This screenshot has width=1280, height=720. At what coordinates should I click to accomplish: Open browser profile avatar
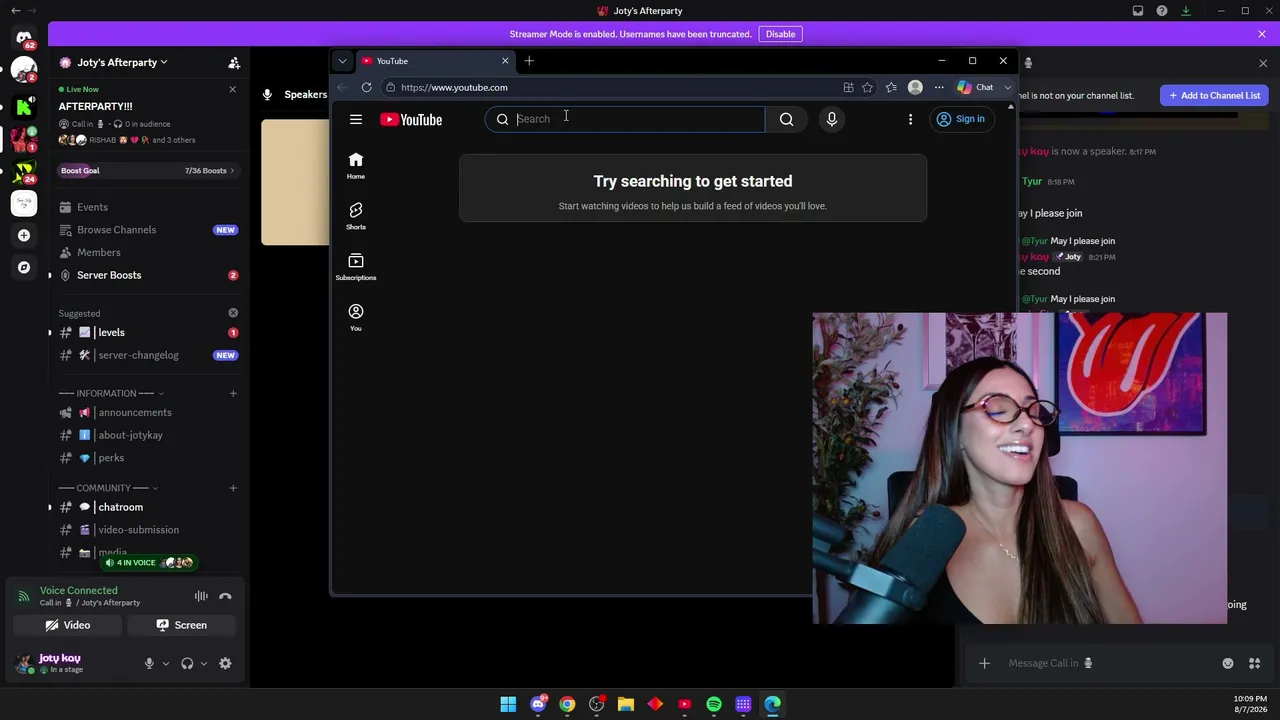pos(915,87)
